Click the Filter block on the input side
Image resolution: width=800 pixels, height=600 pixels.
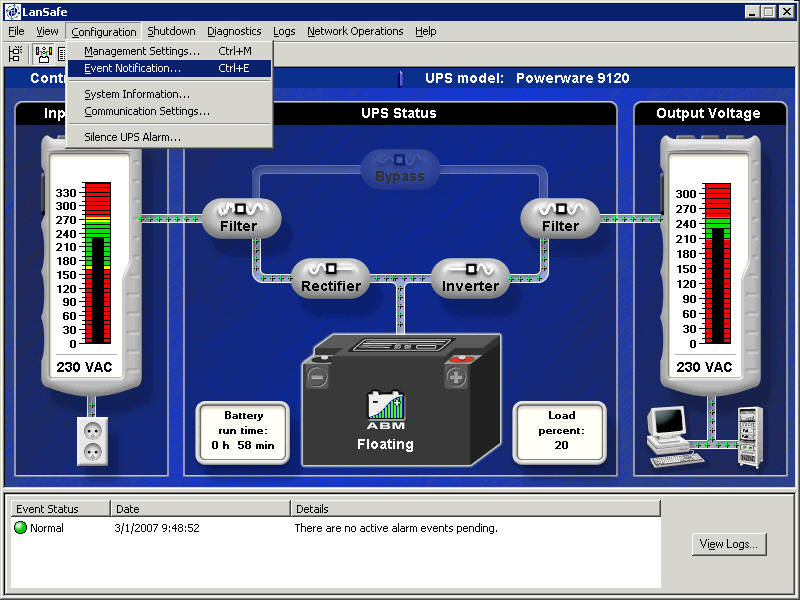point(241,218)
